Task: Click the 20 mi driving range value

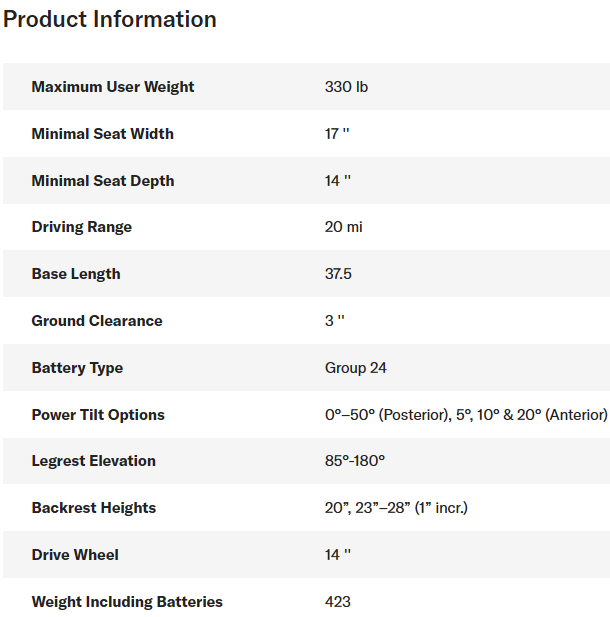Action: tap(343, 227)
